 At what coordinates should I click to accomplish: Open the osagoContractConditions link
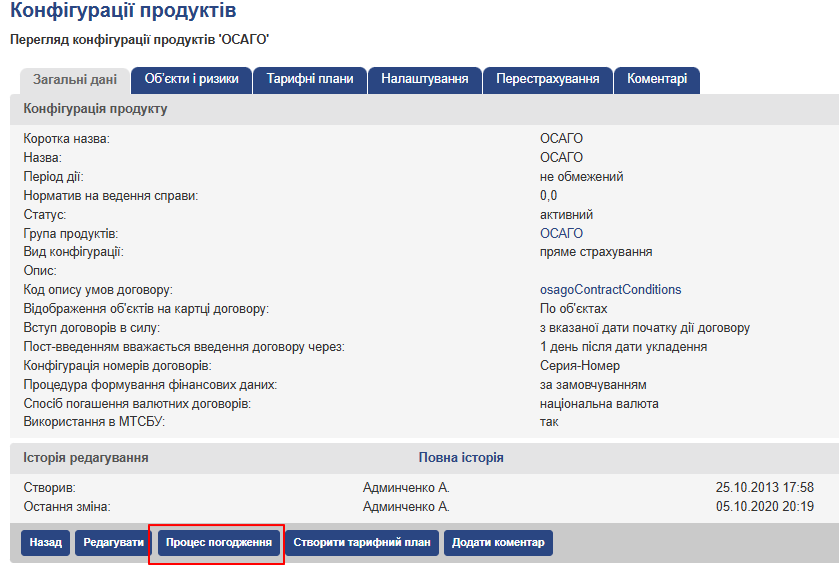click(x=610, y=290)
